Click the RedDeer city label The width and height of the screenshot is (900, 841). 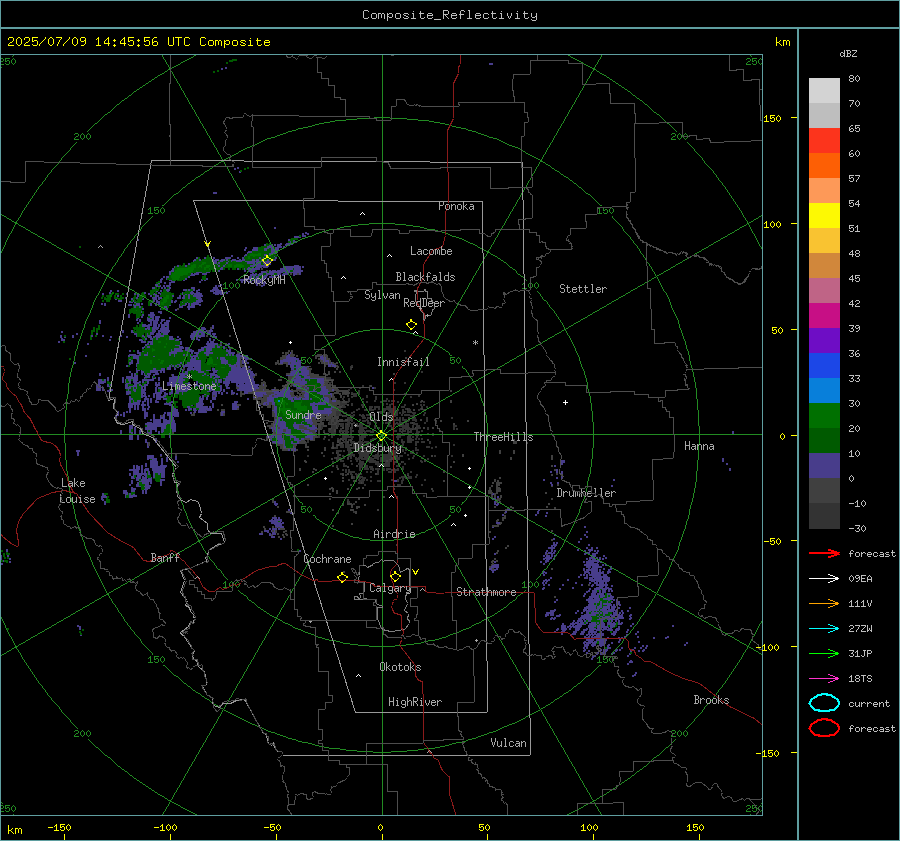click(x=424, y=303)
